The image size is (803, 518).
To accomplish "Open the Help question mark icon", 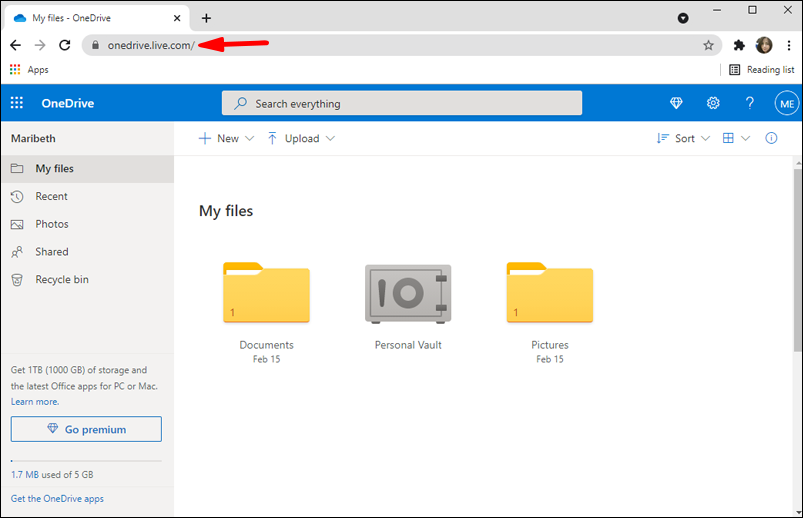I will (750, 103).
